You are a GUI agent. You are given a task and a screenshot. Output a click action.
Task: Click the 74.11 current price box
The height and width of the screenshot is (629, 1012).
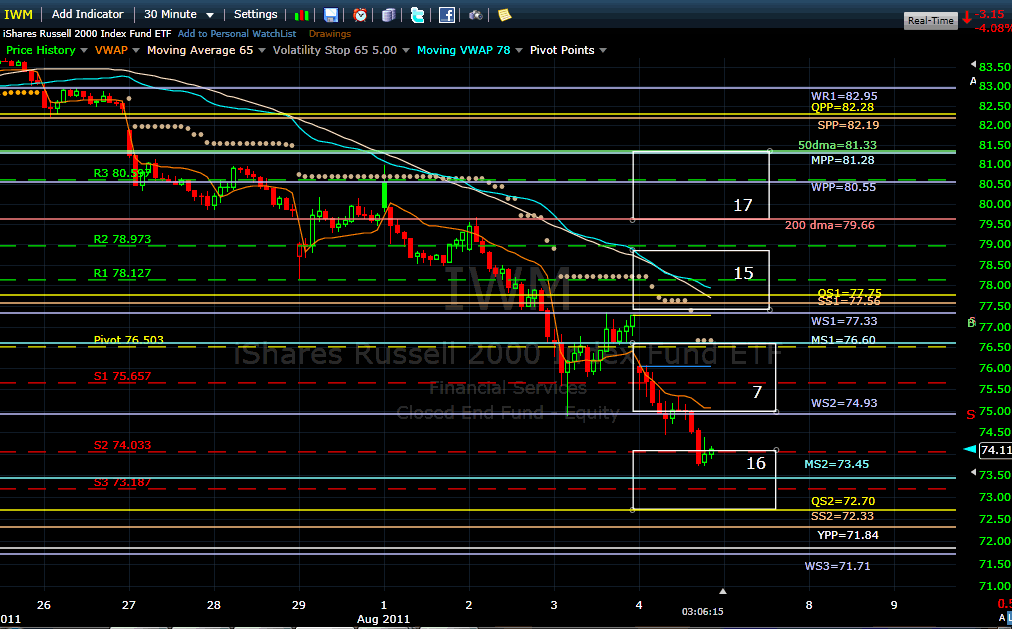(x=995, y=450)
